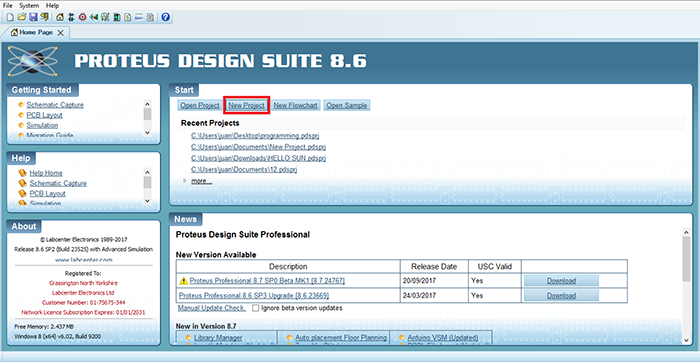This screenshot has width=700, height=362.
Task: Click the Open Project folder toolbar icon
Action: pos(21,17)
